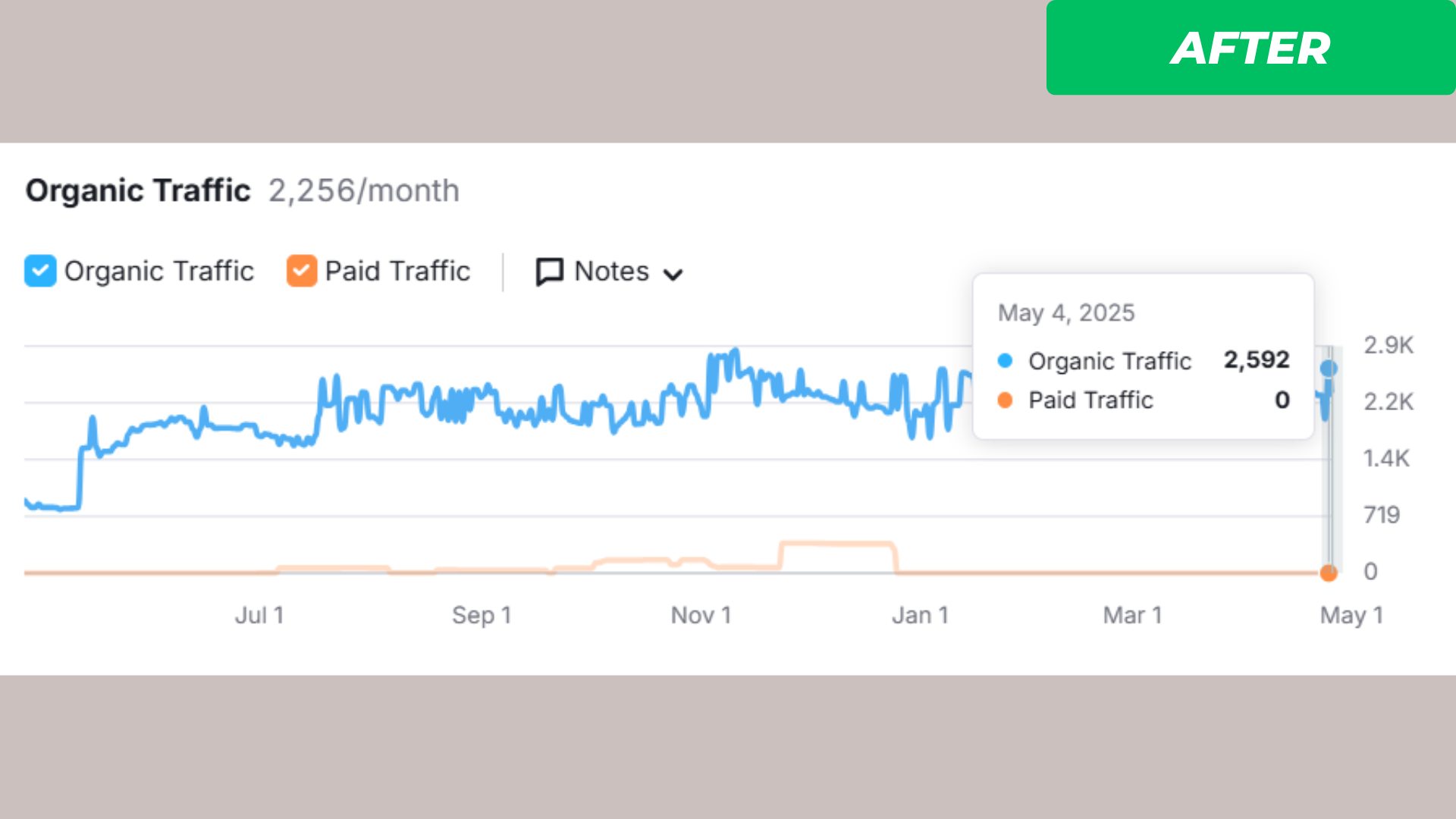
Task: Uncheck the Organic Traffic checkbox
Action: coord(40,271)
